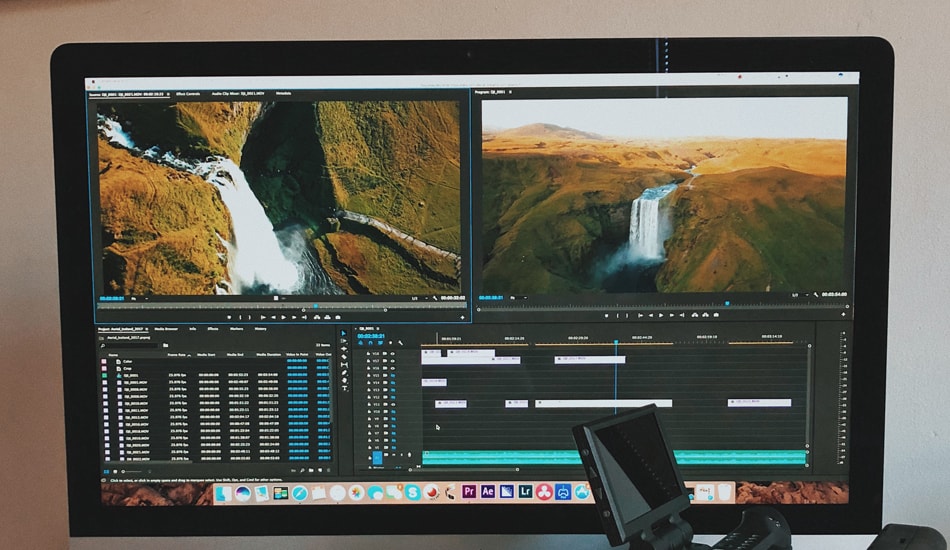Toggle the eye visibility for the top video track
Screen dimensions: 950x550
coord(392,353)
